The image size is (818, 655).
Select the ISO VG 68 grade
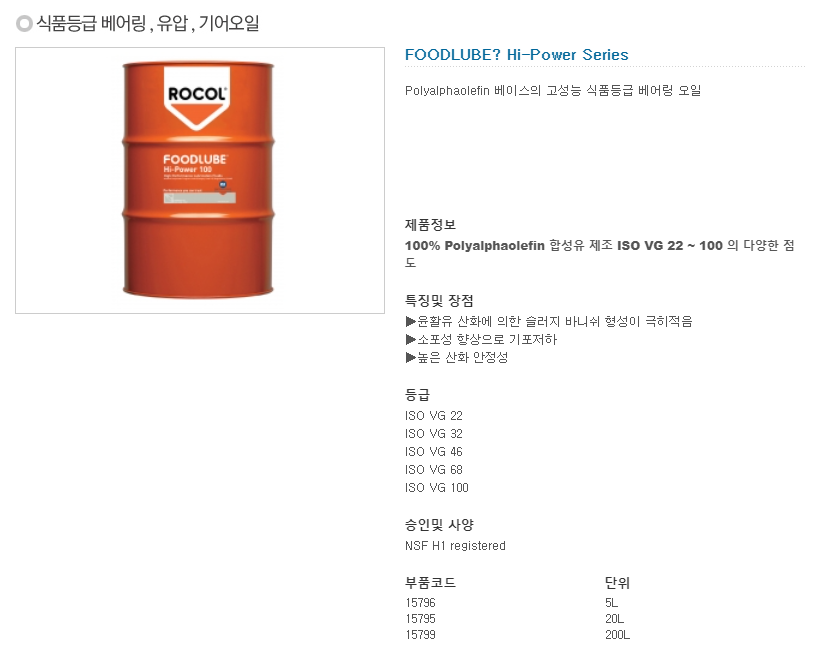[434, 470]
